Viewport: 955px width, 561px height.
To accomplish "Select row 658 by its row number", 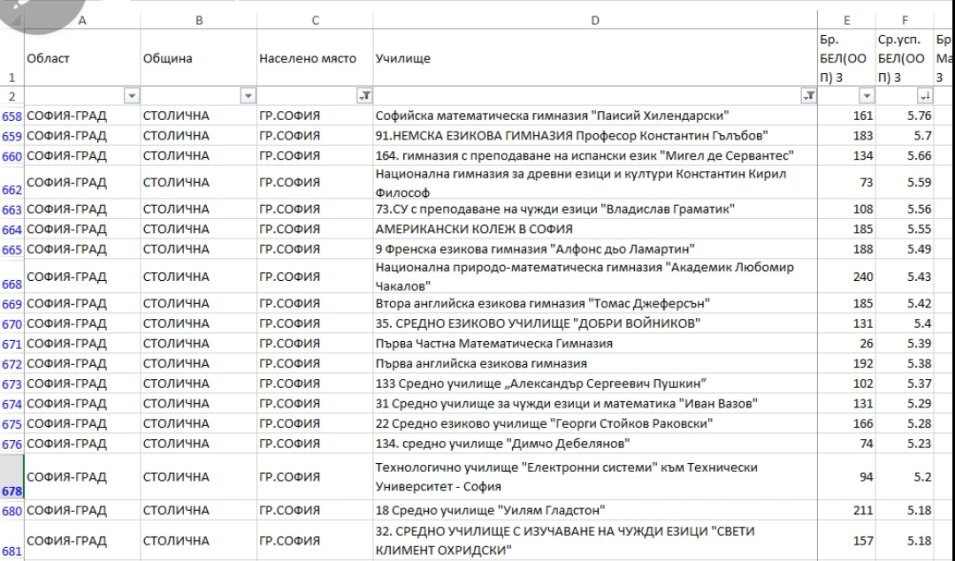I will coord(12,116).
